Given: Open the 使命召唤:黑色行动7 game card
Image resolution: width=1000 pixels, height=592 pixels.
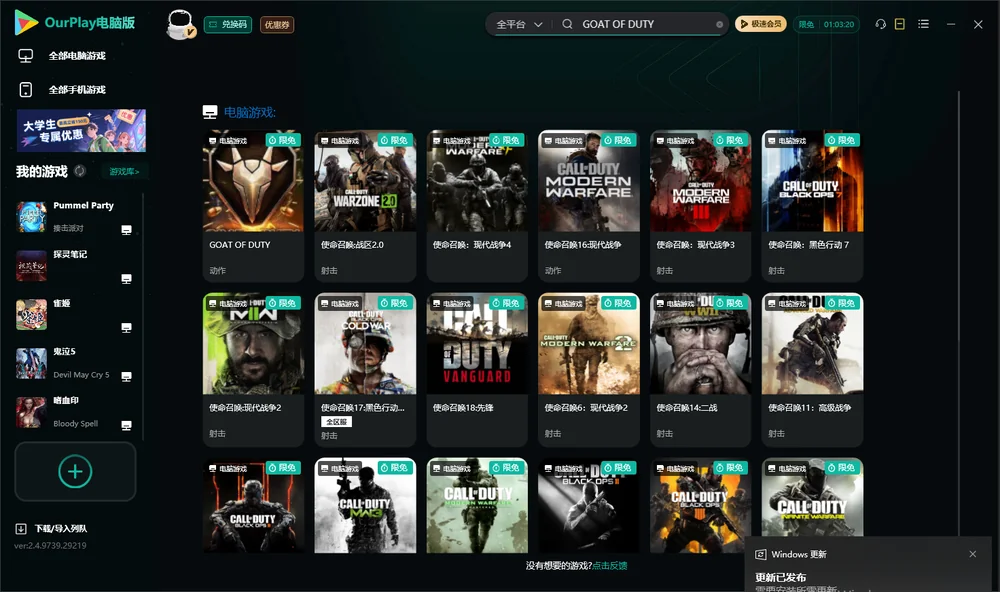Looking at the screenshot, I should click(x=812, y=205).
